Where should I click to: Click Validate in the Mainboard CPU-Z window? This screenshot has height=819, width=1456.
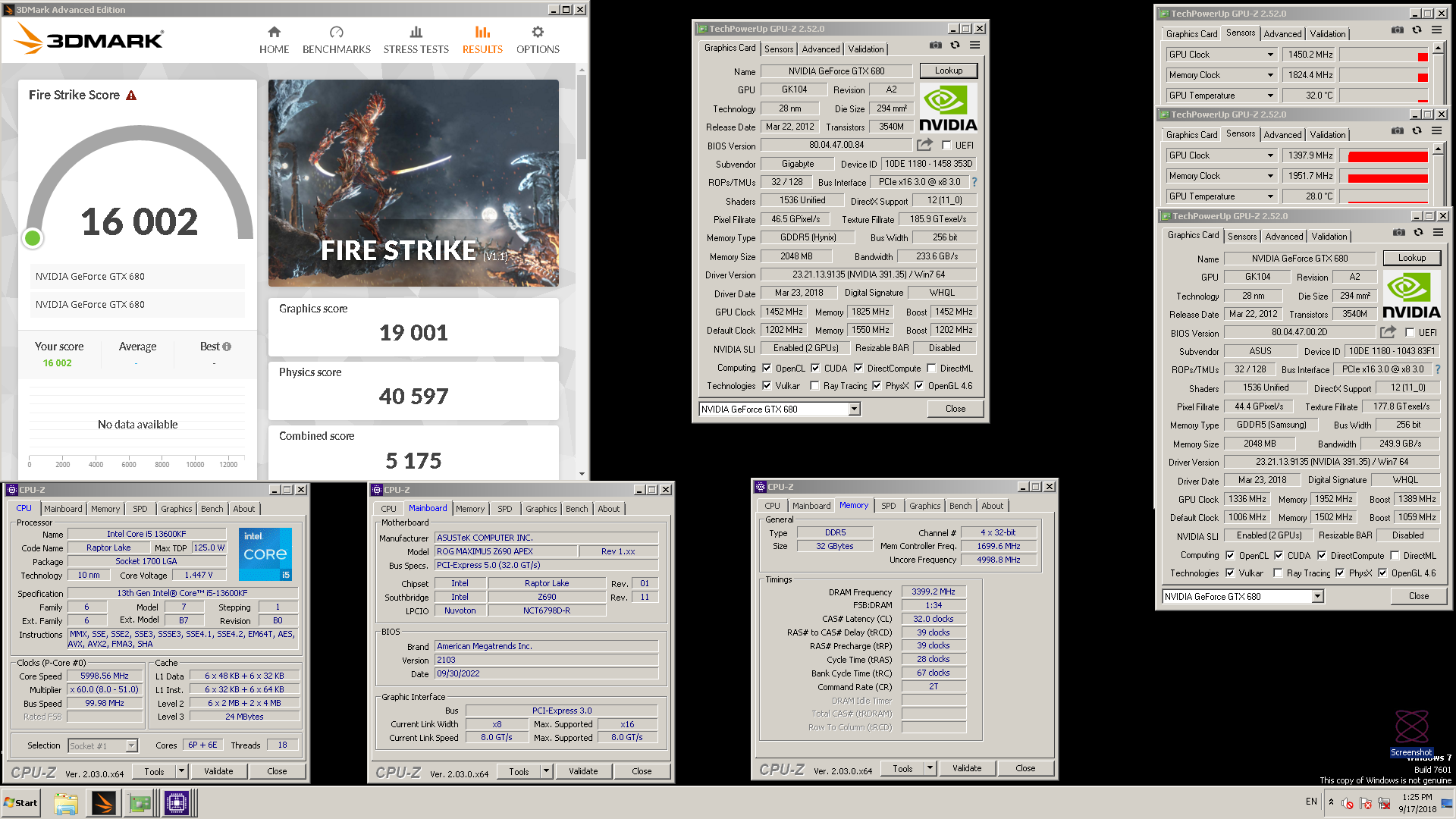click(x=583, y=771)
